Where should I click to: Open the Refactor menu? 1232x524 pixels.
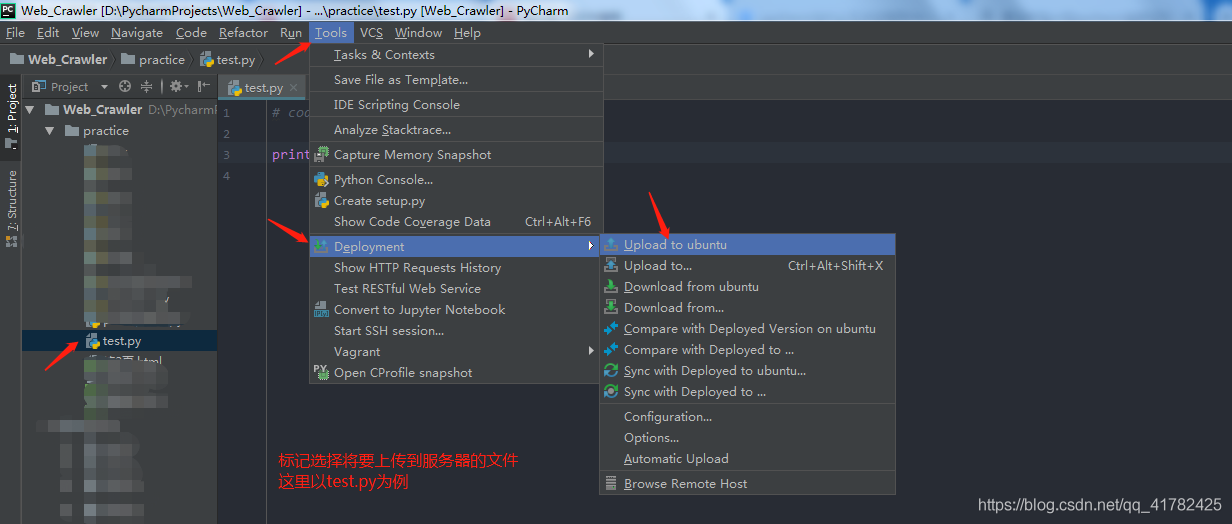point(244,33)
